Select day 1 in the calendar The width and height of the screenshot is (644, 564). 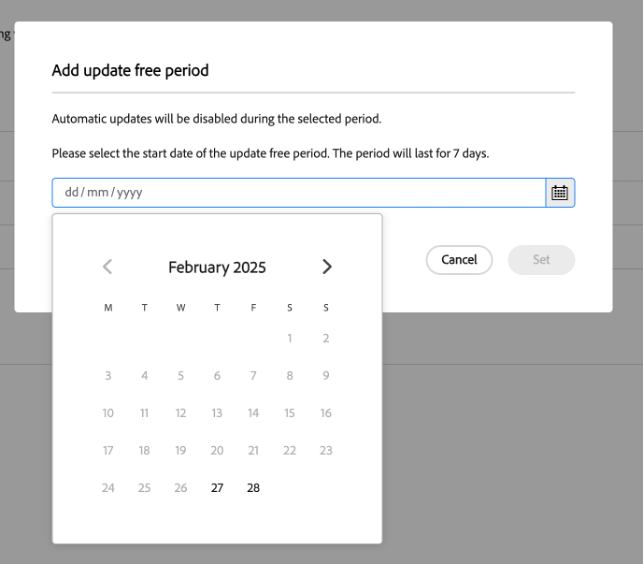tap(290, 338)
